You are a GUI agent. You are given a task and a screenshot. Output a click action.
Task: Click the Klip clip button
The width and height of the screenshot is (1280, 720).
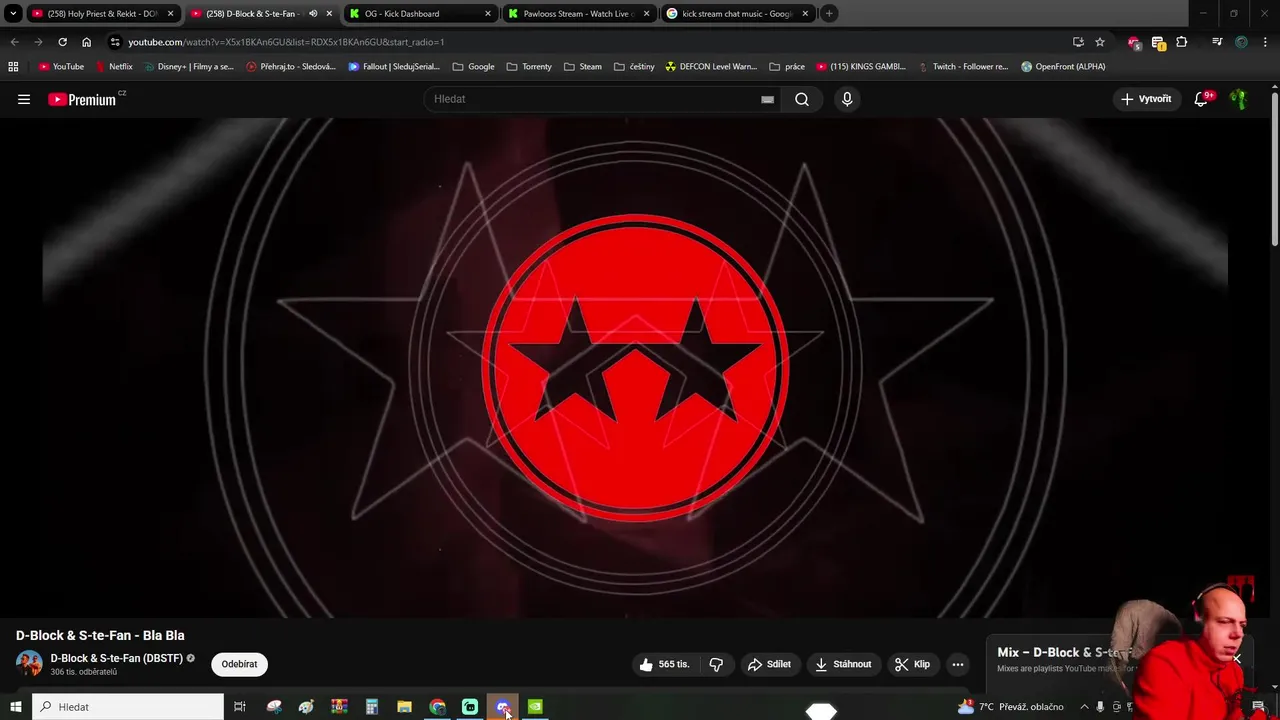click(912, 664)
